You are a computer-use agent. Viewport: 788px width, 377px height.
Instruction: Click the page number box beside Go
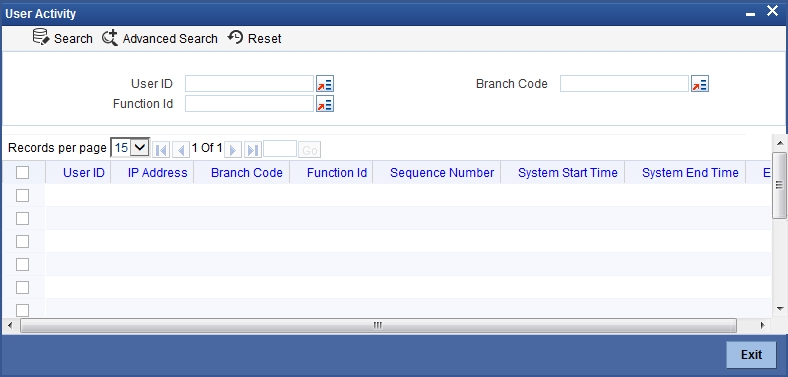[280, 149]
